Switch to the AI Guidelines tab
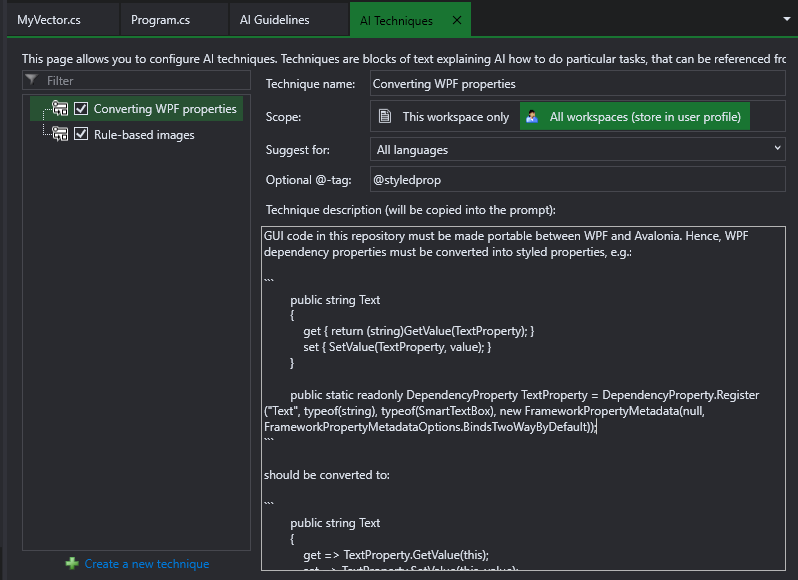Screen dimensions: 798x580 tap(274, 20)
